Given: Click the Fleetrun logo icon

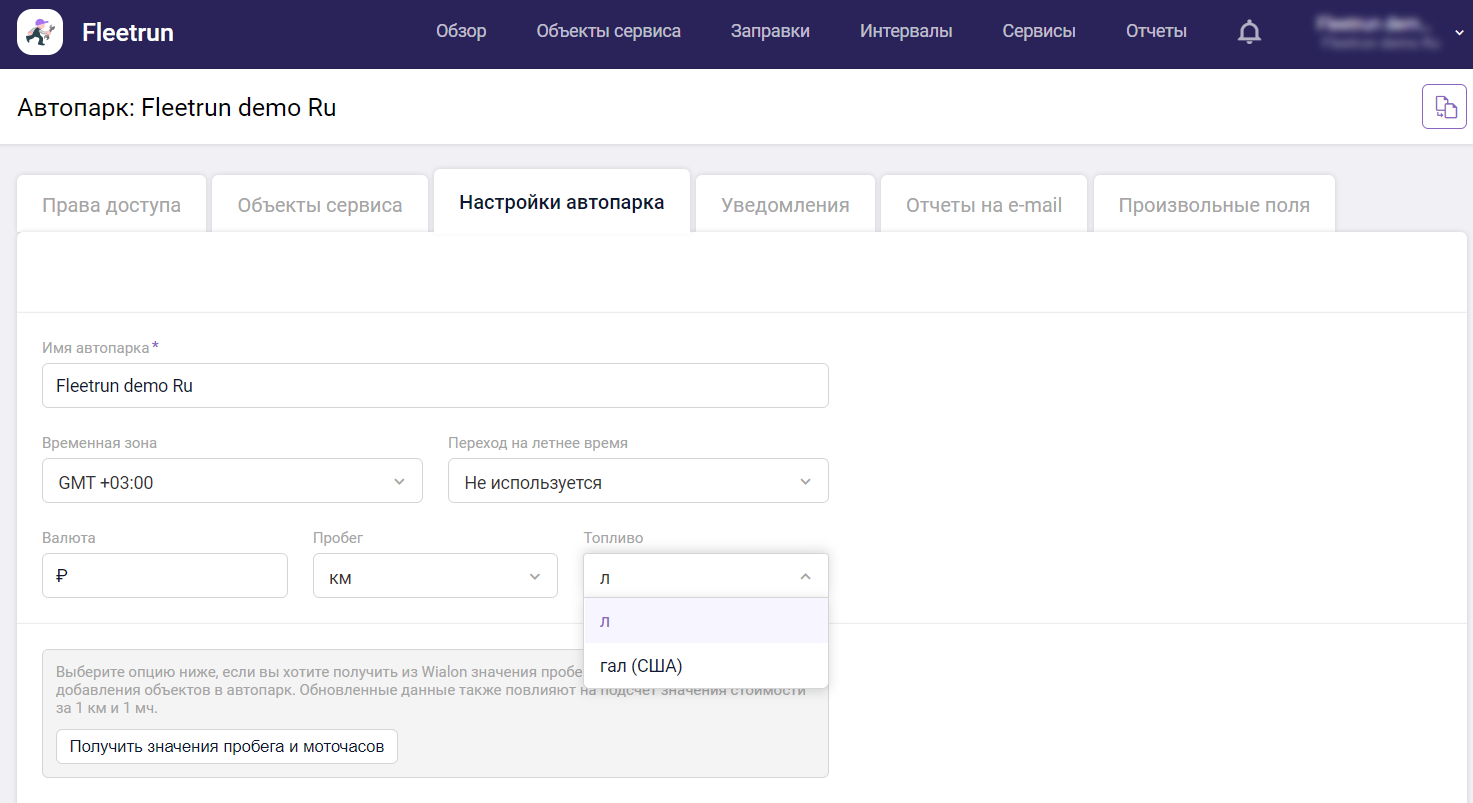Looking at the screenshot, I should 40,32.
